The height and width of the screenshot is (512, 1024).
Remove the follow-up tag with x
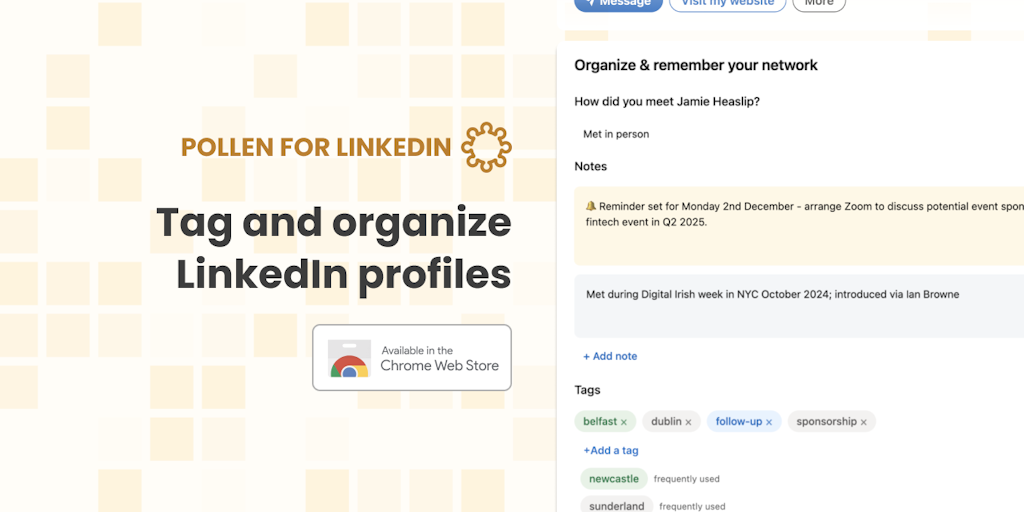pyautogui.click(x=769, y=422)
